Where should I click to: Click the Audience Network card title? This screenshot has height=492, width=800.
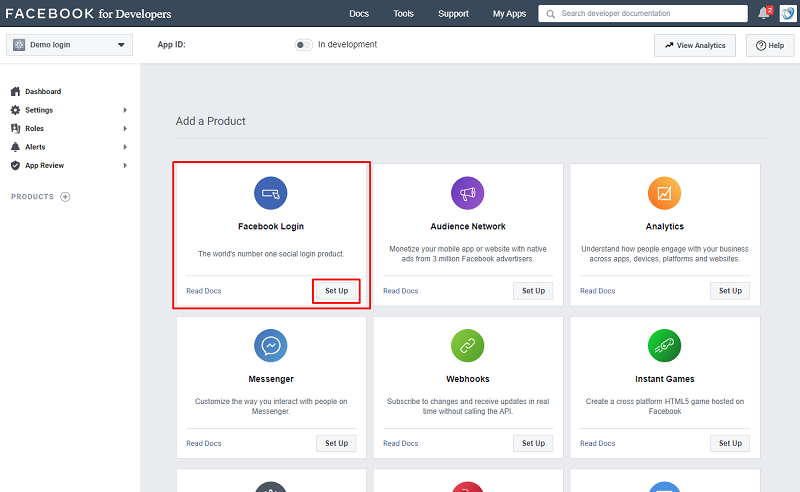click(467, 227)
